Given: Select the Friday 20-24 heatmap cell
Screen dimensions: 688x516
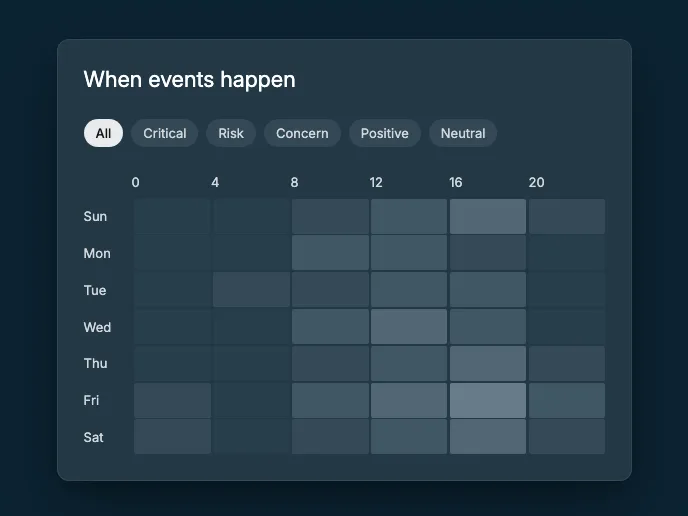Looking at the screenshot, I should click(567, 400).
